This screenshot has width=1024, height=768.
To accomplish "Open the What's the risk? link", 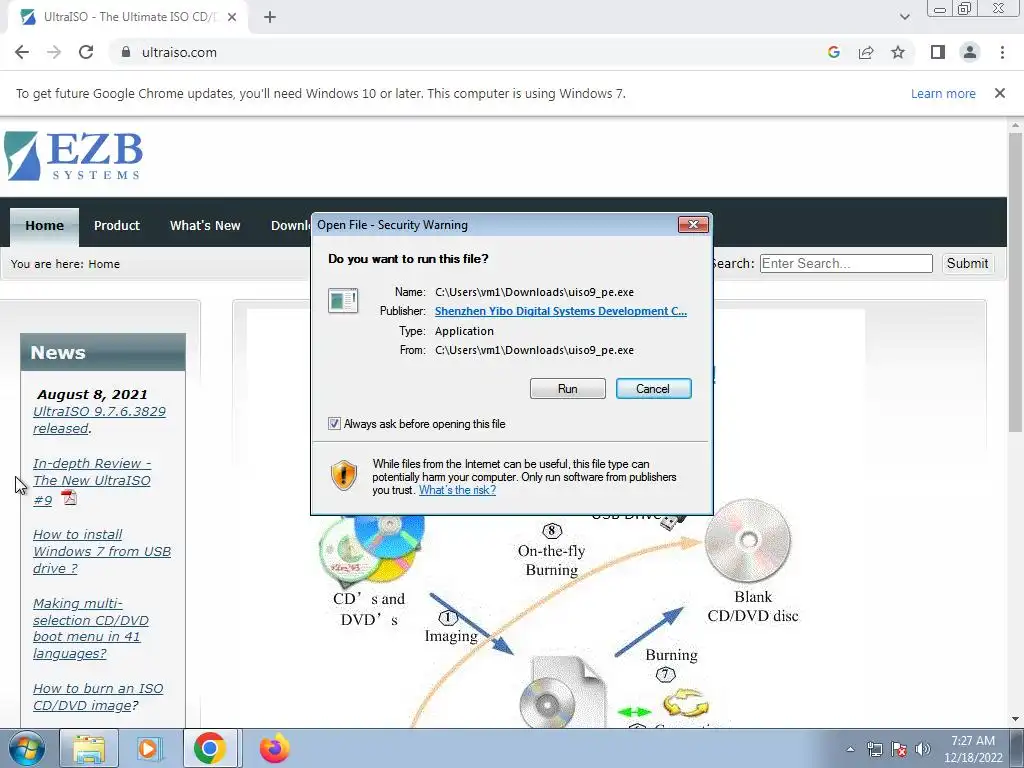I will tap(457, 490).
